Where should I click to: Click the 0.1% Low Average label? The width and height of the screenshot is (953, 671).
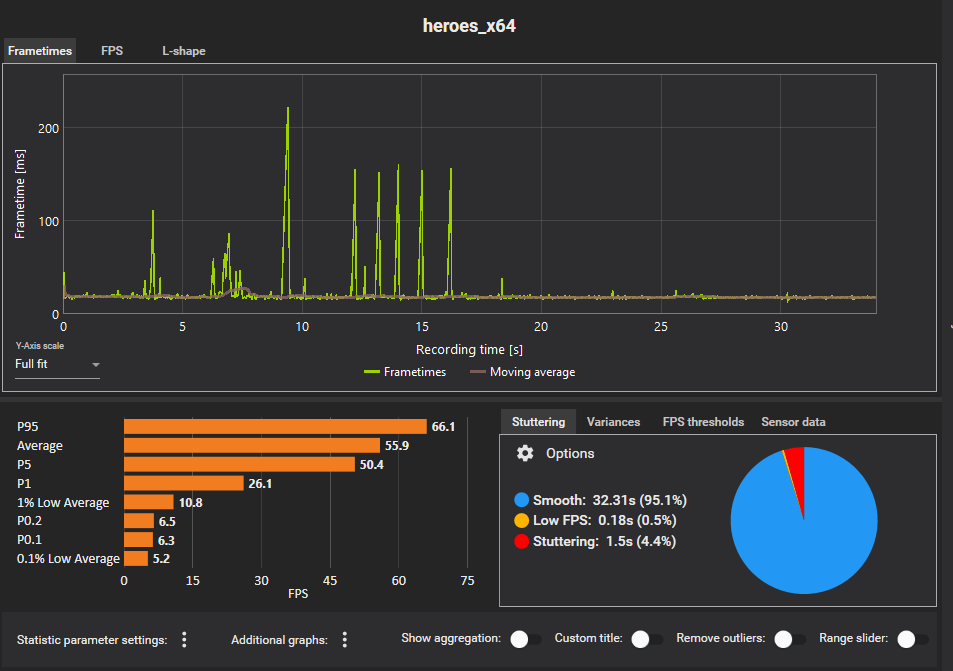[68, 559]
